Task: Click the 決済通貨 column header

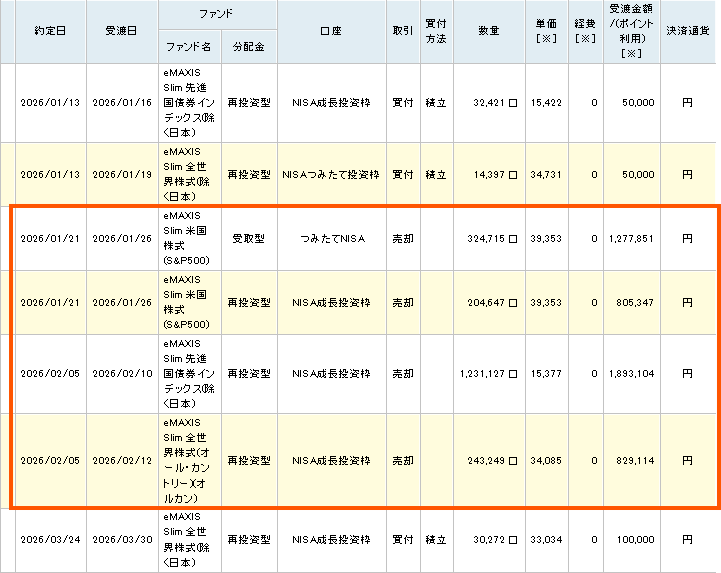Action: pyautogui.click(x=688, y=31)
